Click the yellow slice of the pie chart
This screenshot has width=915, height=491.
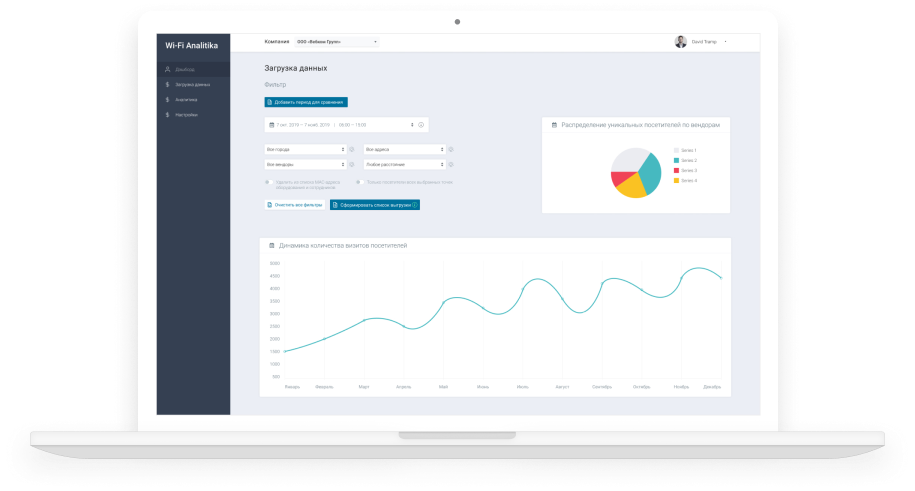coord(632,186)
